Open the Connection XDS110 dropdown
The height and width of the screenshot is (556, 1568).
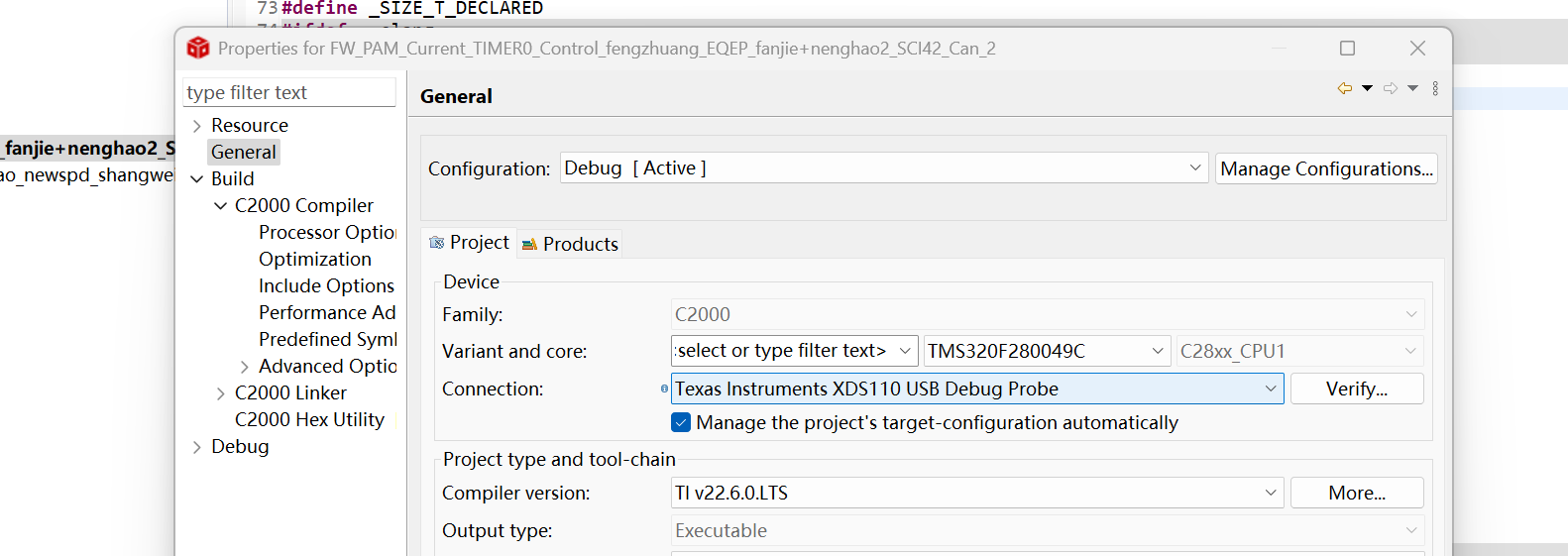(977, 389)
